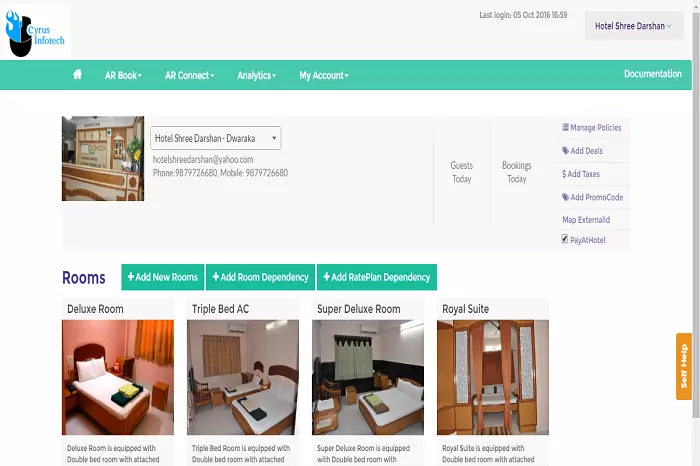
Task: Click Add Taxes link
Action: click(x=581, y=174)
